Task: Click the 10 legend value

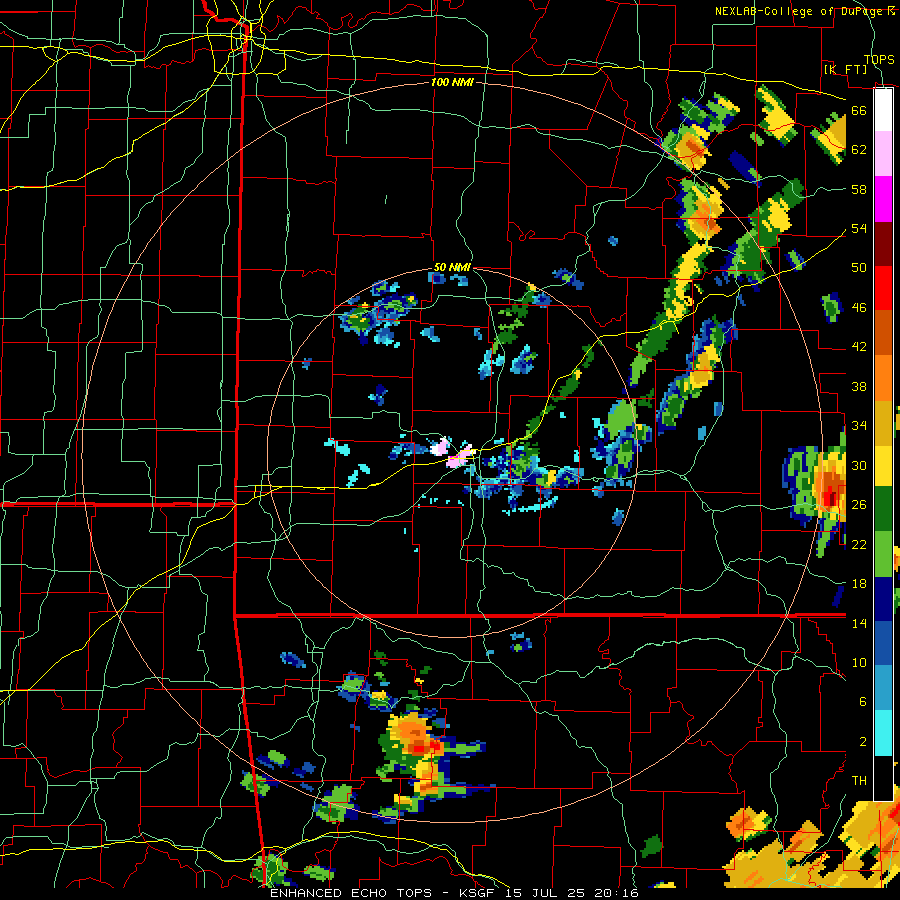Action: (859, 662)
